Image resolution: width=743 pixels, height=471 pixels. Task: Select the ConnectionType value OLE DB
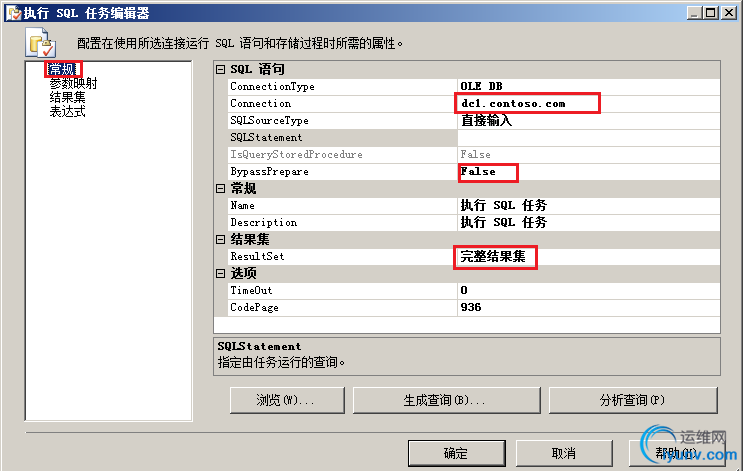[588, 86]
